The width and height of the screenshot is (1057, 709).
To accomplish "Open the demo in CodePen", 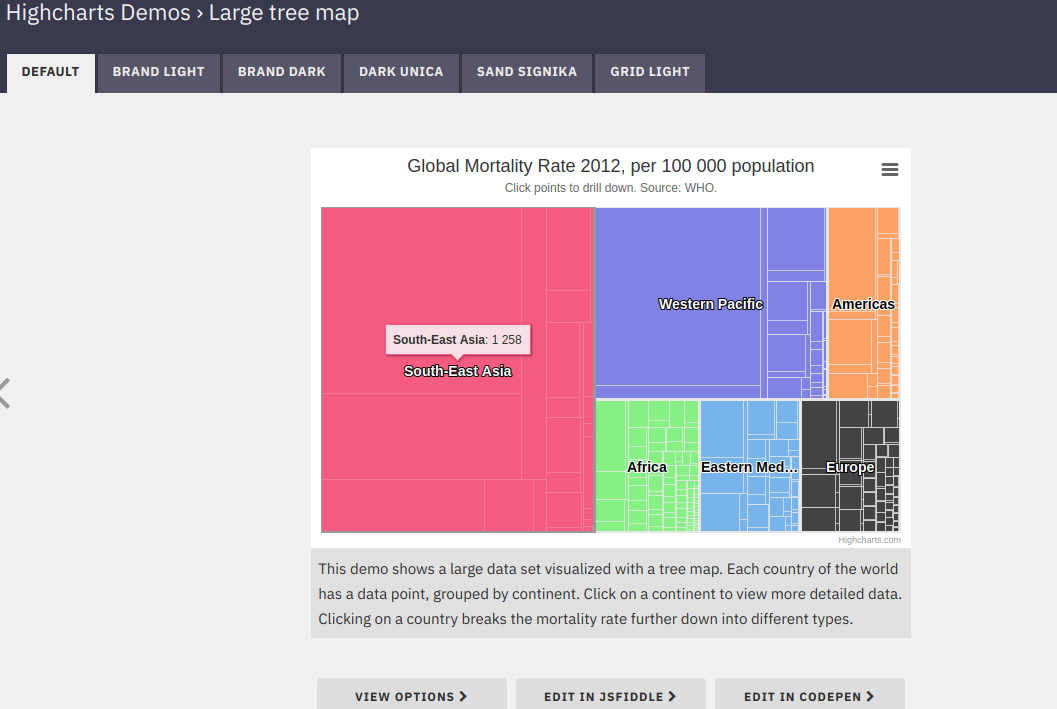I will coord(809,694).
